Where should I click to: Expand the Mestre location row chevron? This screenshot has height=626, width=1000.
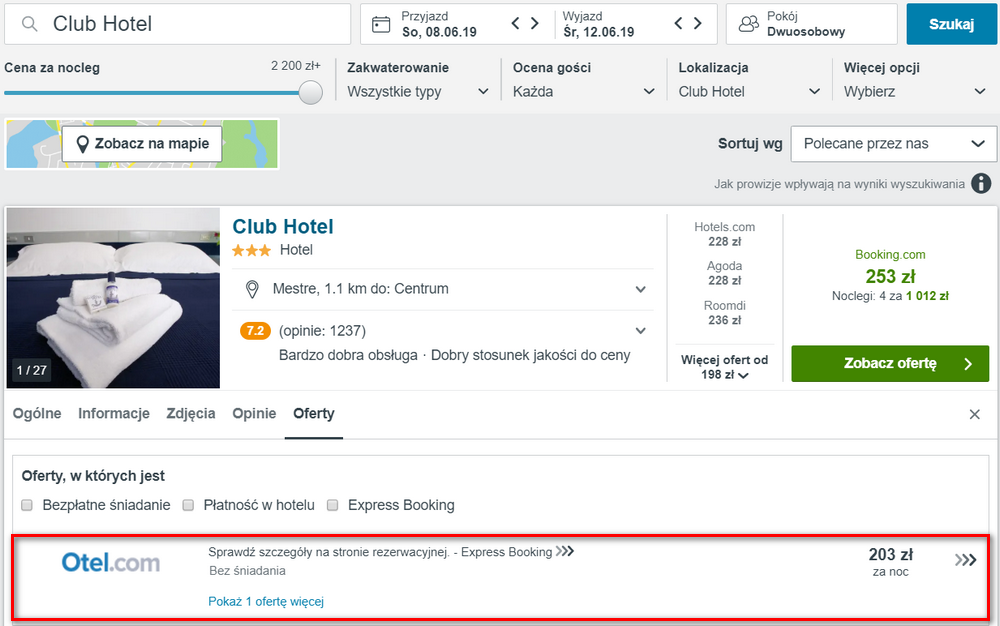(x=640, y=289)
